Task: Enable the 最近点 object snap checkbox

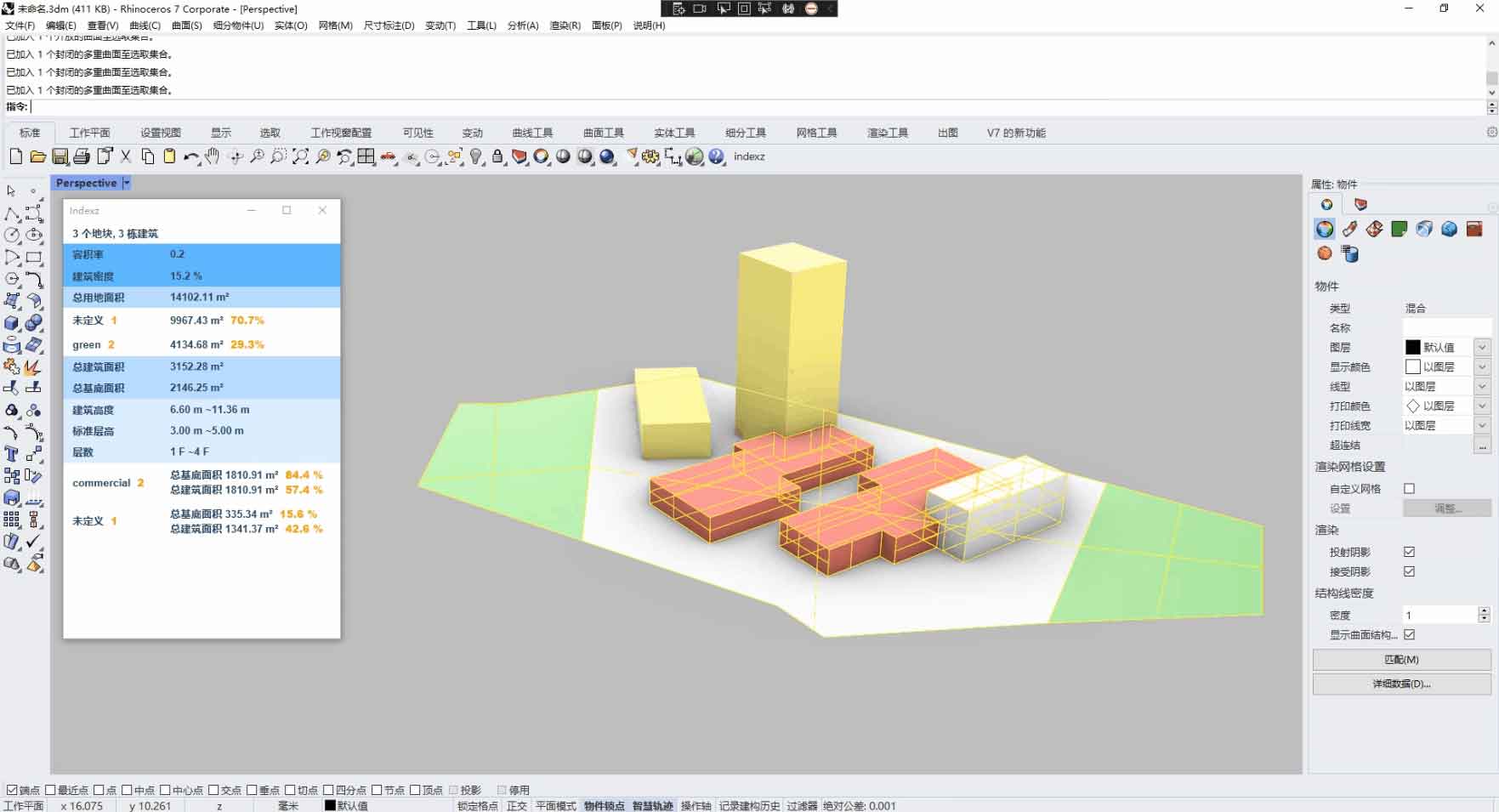Action: pyautogui.click(x=51, y=790)
